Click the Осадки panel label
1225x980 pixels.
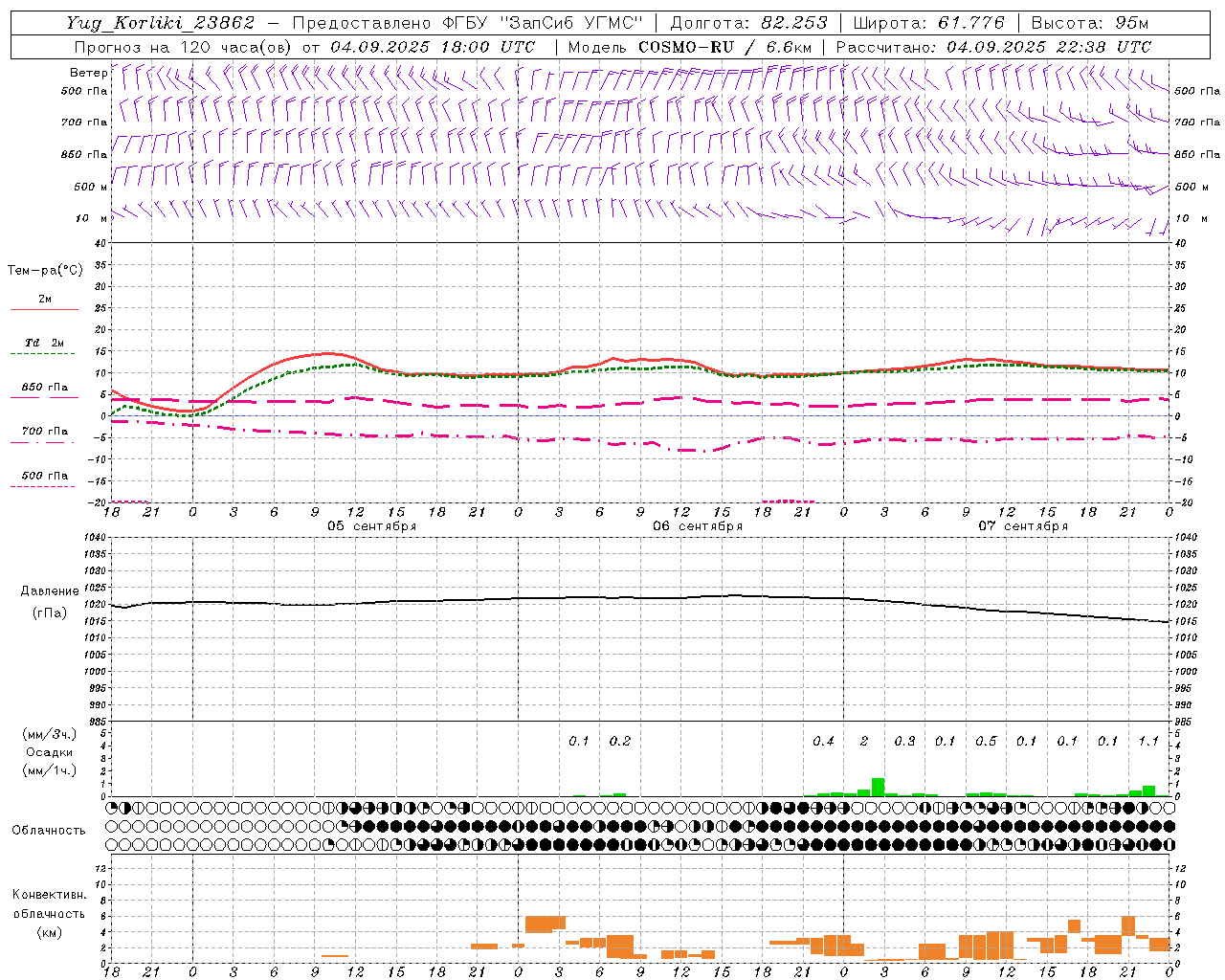click(x=50, y=752)
